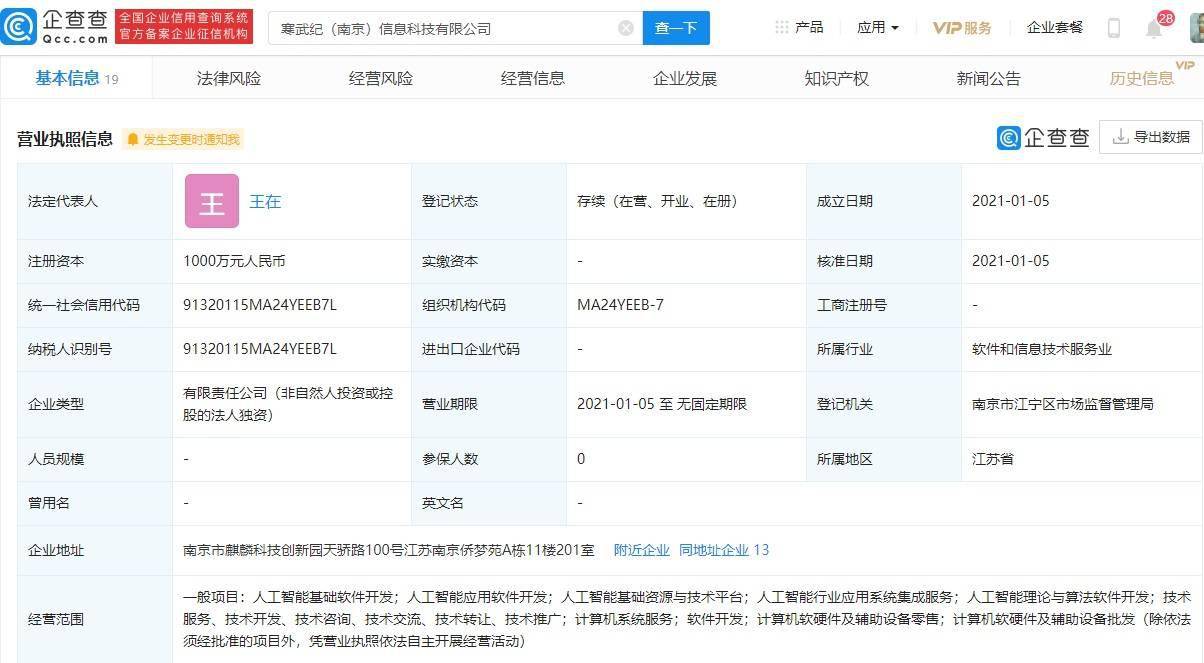Switch to 经营风险 tab
Image resolution: width=1204 pixels, height=663 pixels.
pyautogui.click(x=381, y=78)
